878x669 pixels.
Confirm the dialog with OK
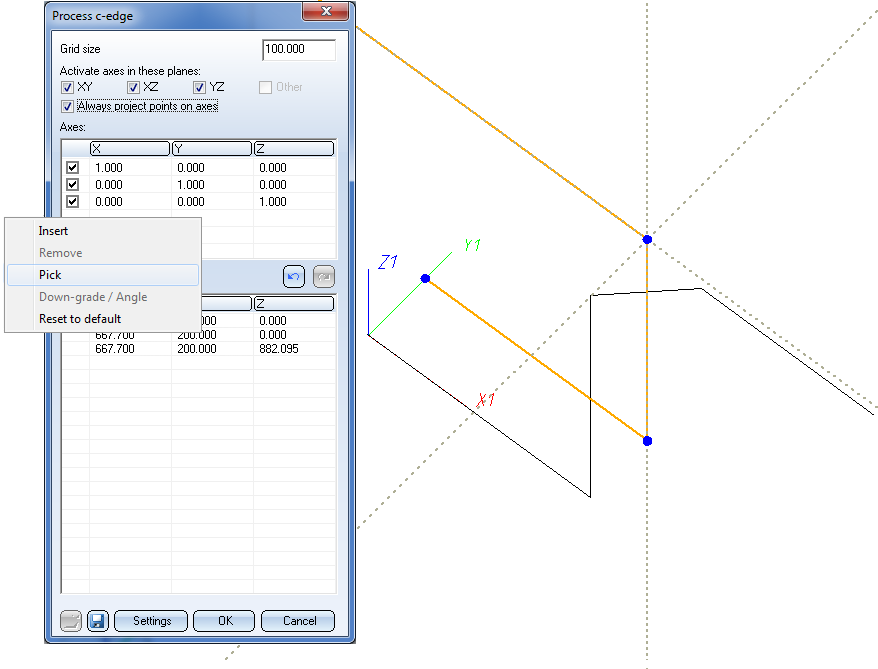pos(225,621)
